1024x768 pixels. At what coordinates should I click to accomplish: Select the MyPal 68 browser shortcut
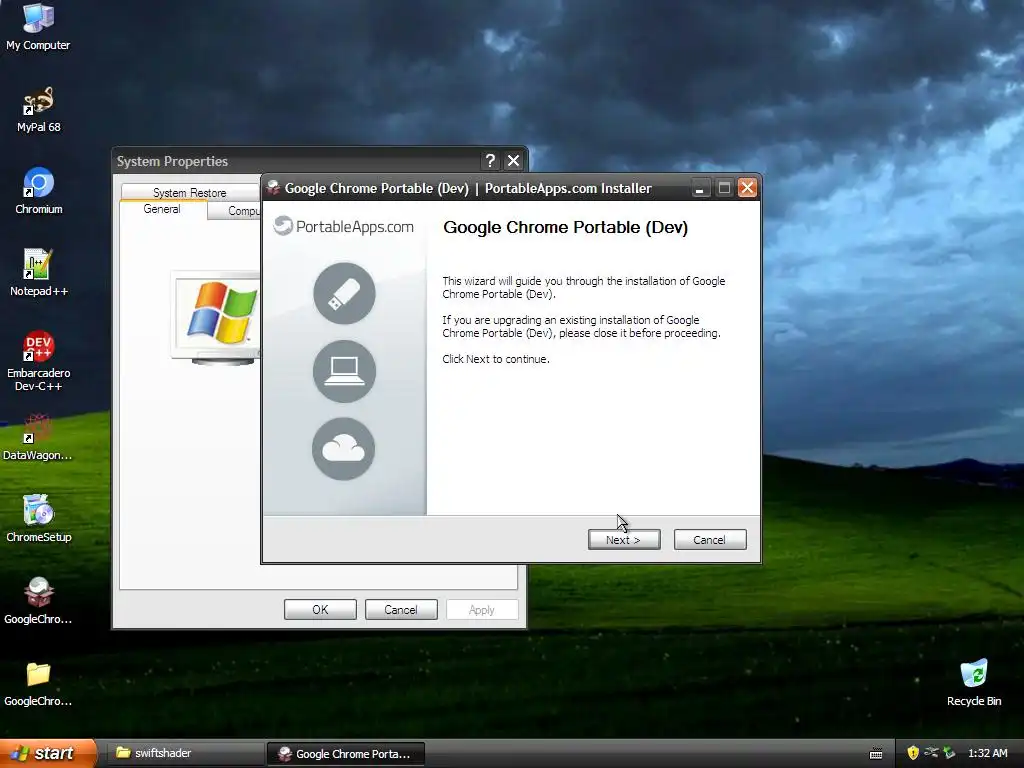point(38,110)
